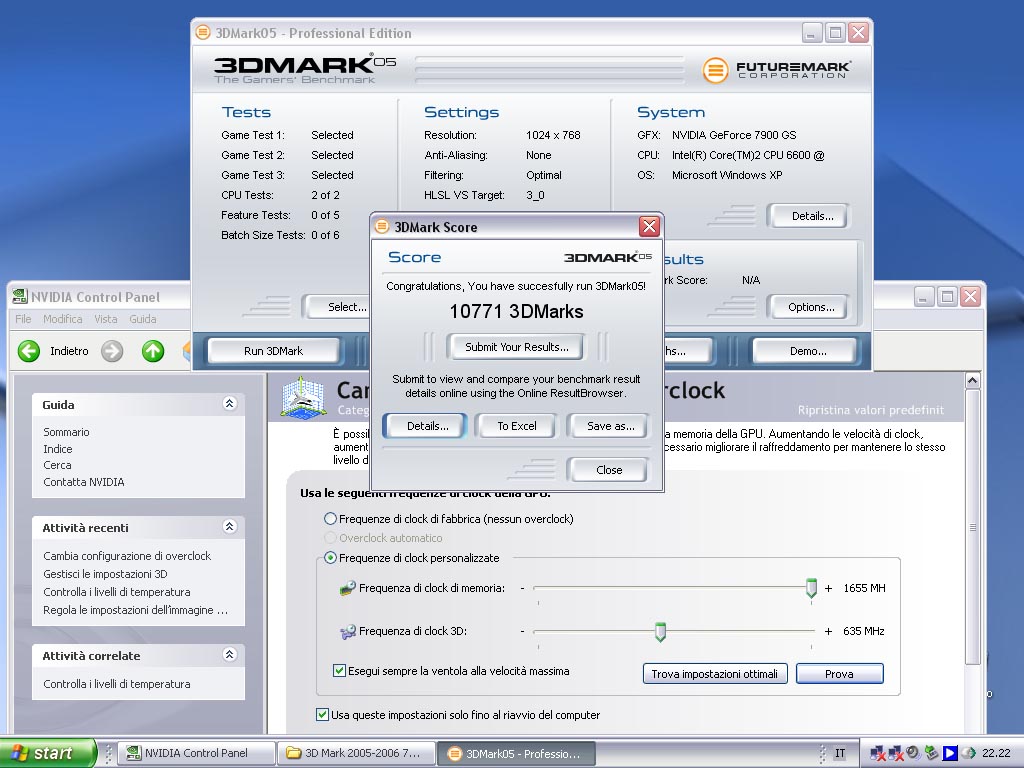This screenshot has width=1024, height=768.
Task: Click the 3D clock icon beside Frequenza 3D
Action: click(x=347, y=632)
